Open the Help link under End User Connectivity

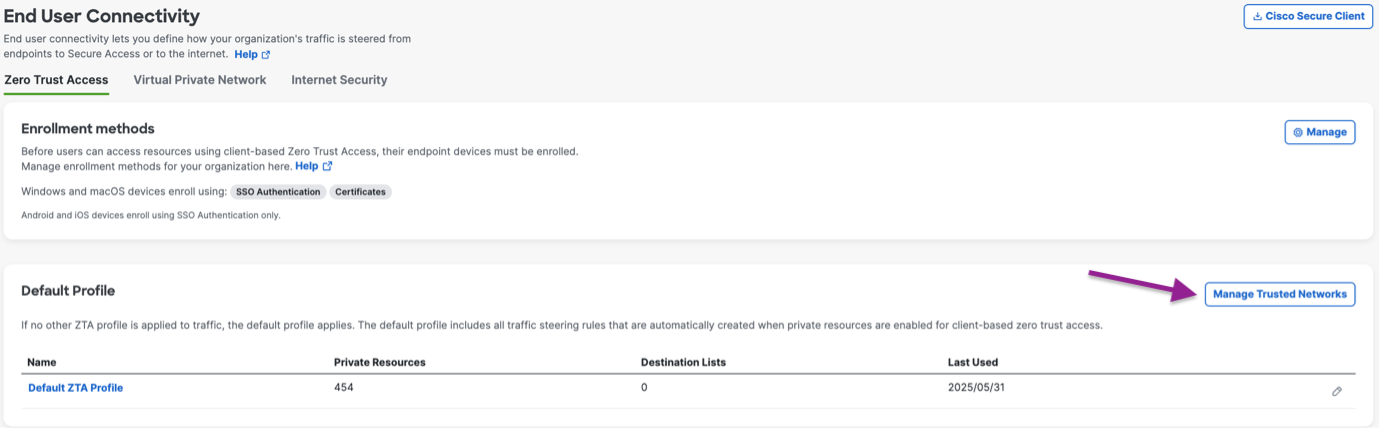(x=246, y=54)
